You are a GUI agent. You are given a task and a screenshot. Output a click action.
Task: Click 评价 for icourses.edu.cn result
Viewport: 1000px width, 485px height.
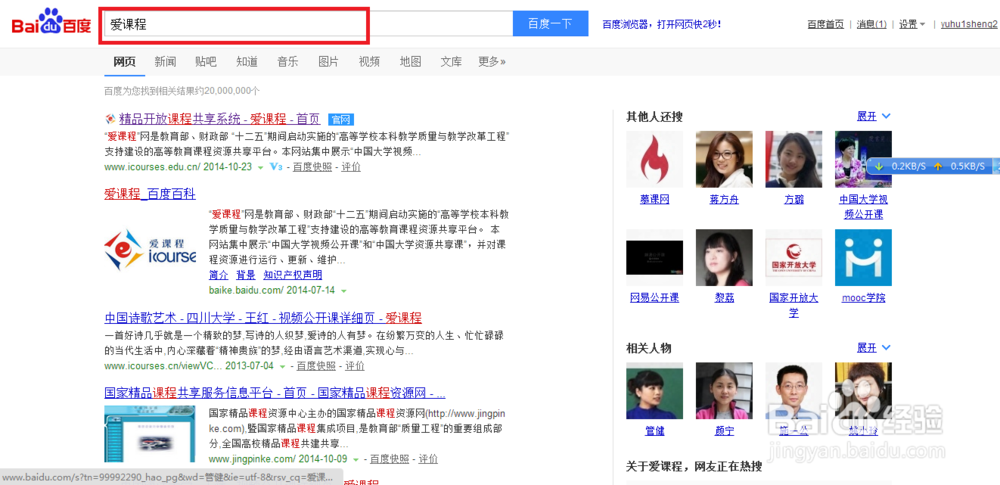[x=351, y=167]
